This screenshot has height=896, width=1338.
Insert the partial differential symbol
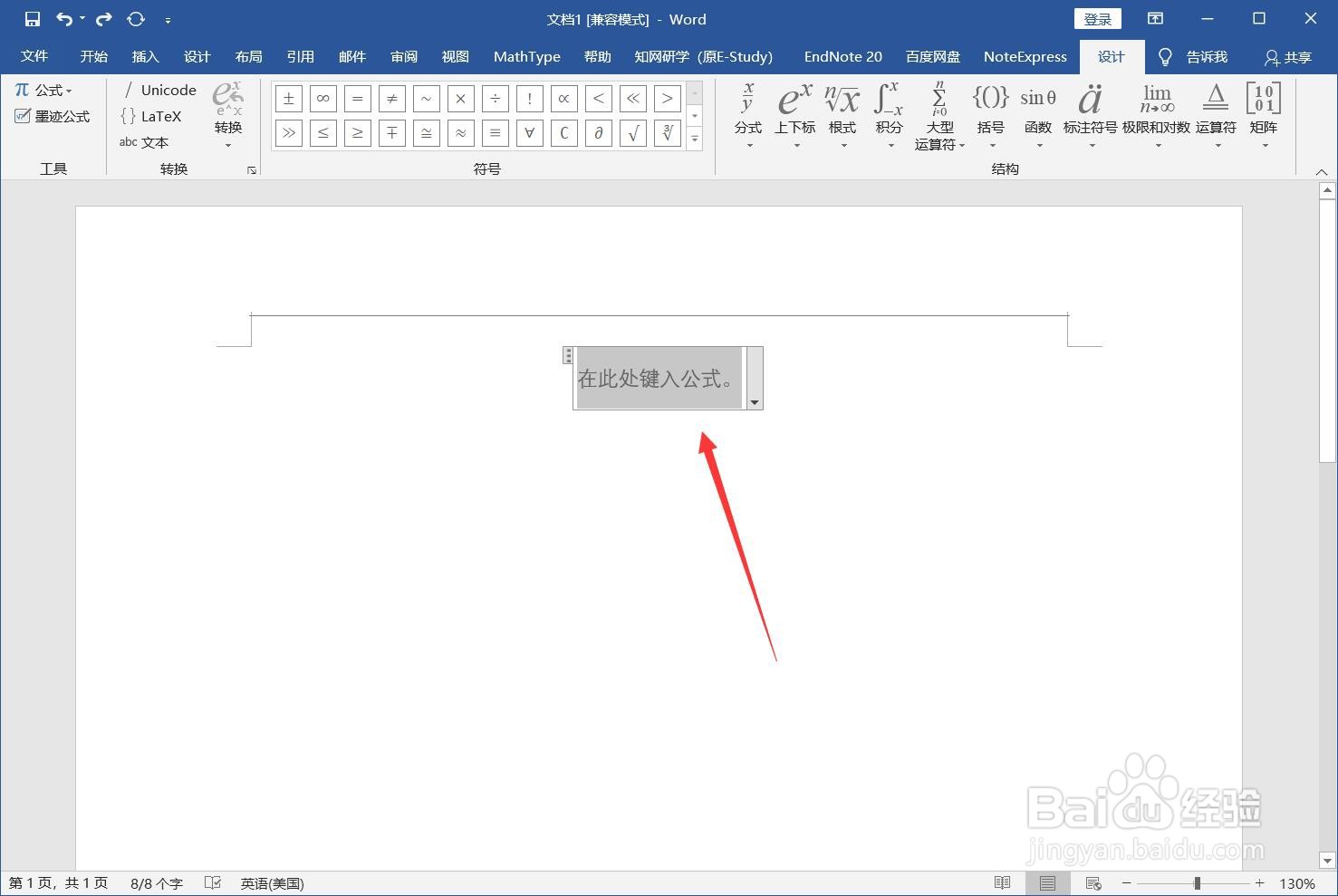598,133
